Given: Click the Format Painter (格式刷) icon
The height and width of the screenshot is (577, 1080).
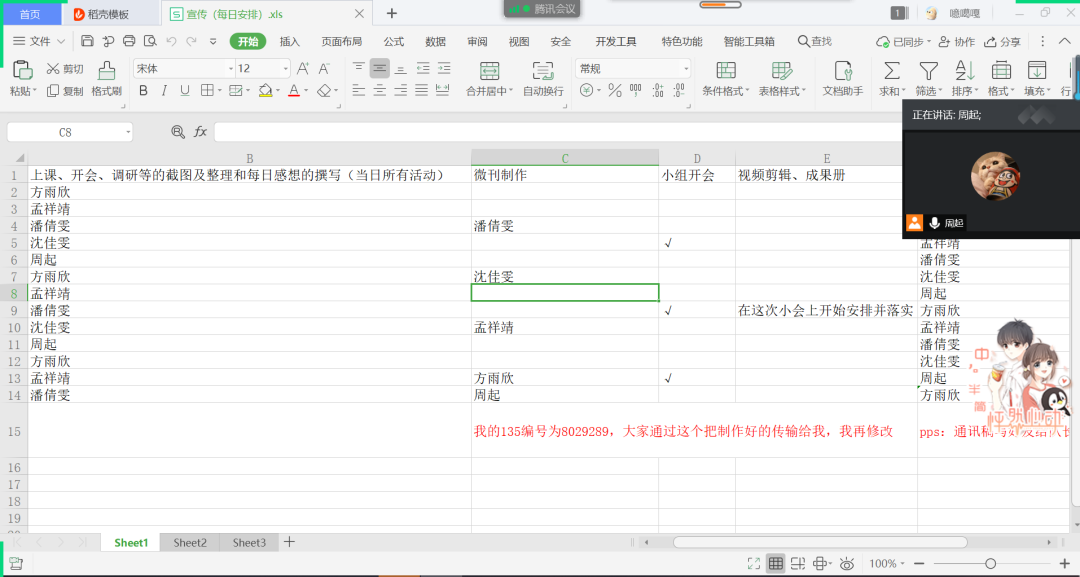Looking at the screenshot, I should coord(106,71).
